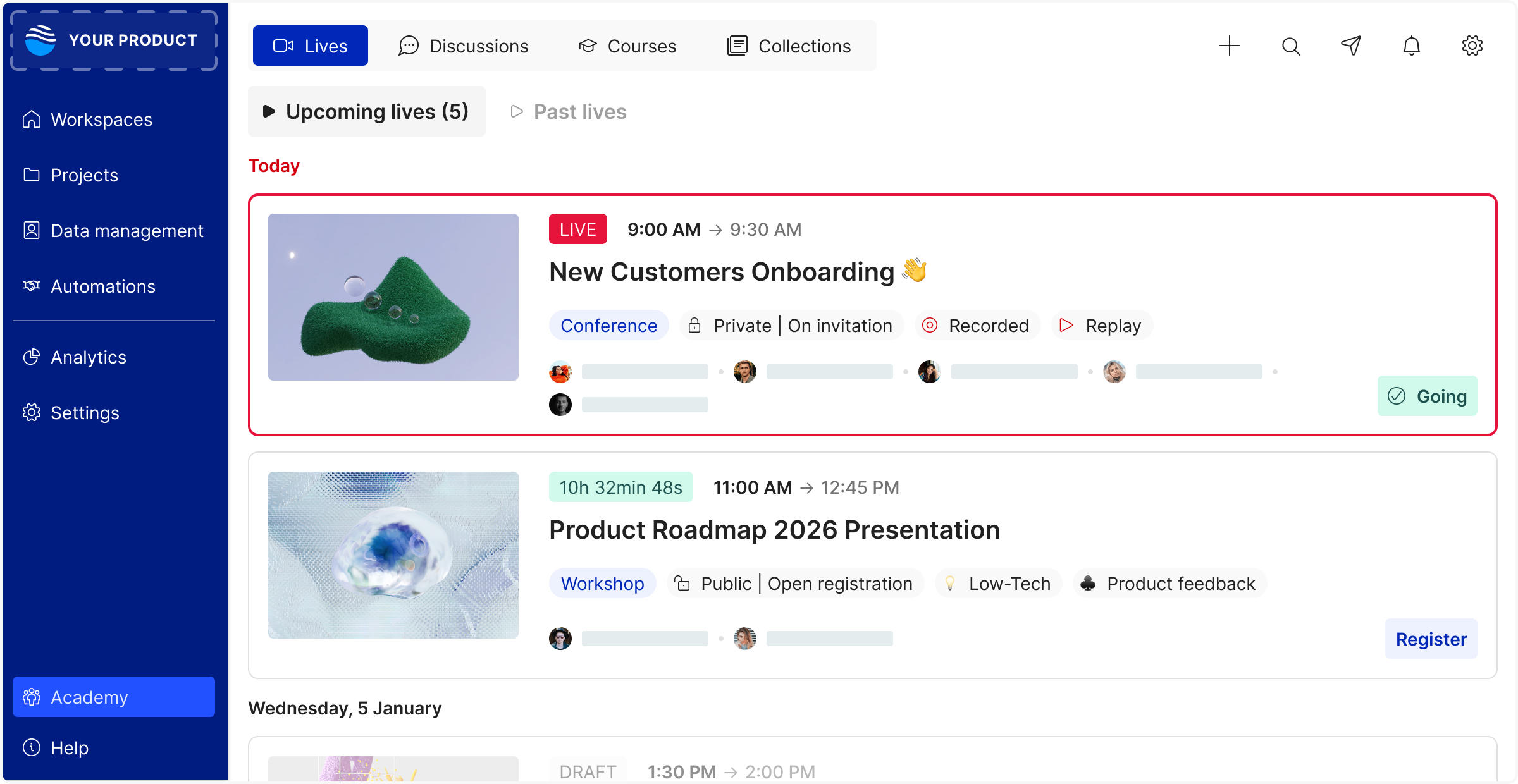Click Your Product workspace switcher
This screenshot has width=1518, height=784.
[x=114, y=40]
